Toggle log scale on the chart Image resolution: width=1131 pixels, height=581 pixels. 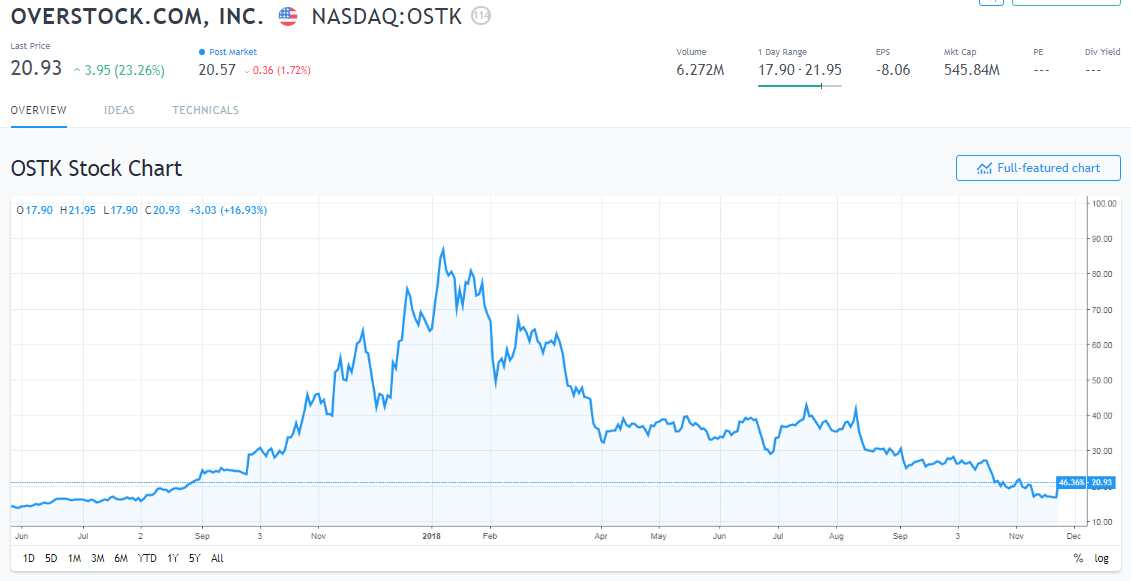(1101, 558)
